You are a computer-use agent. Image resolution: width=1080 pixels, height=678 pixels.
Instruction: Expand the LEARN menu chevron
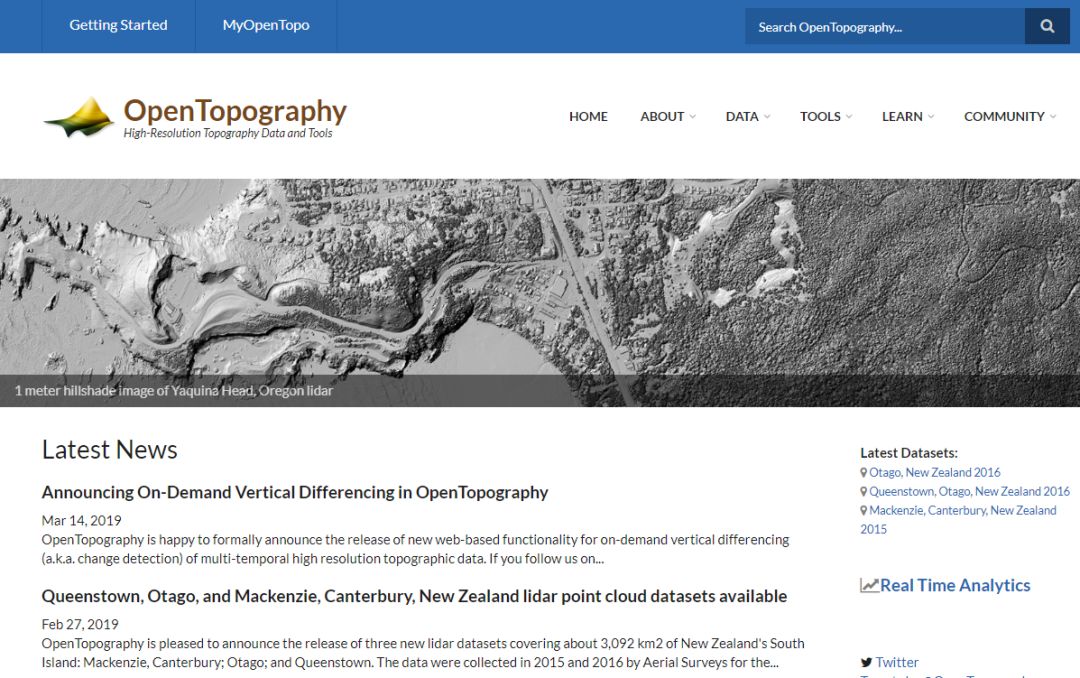coord(931,116)
